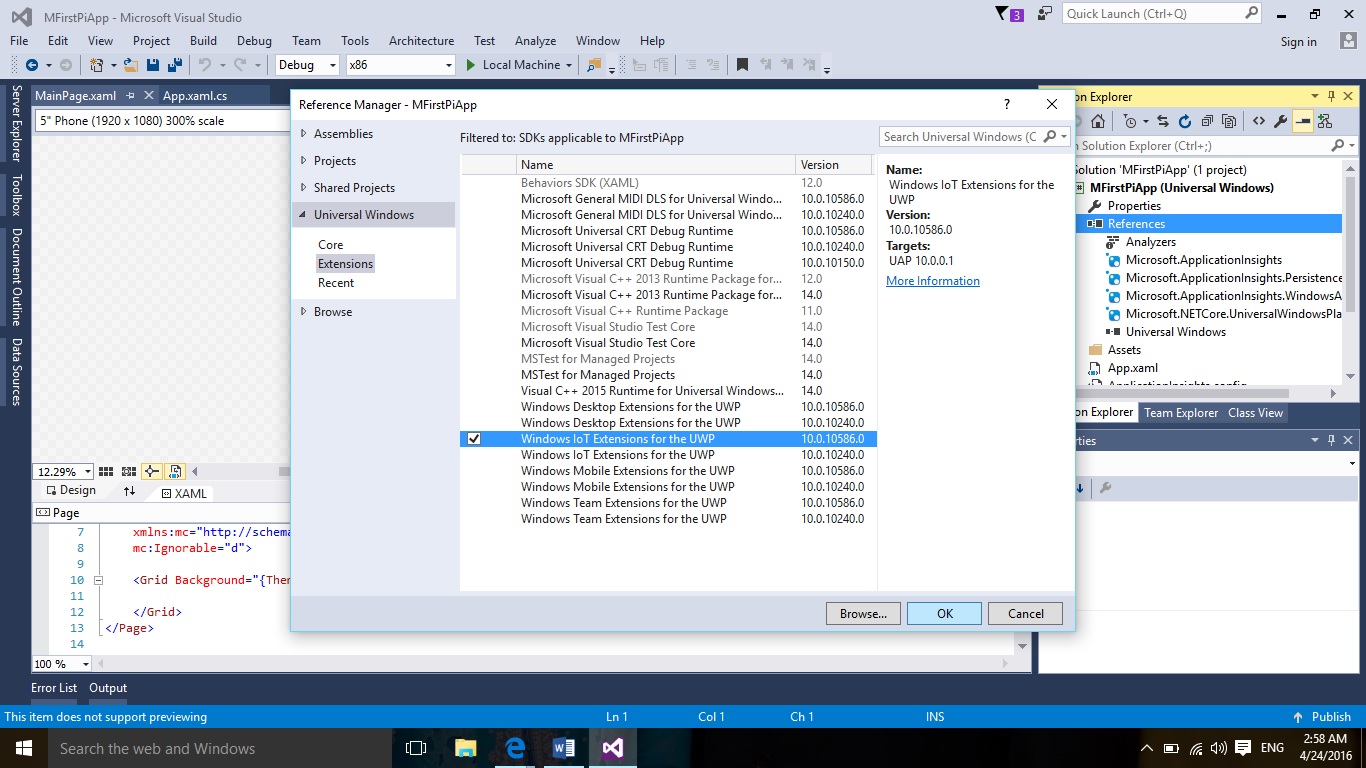Open the Output tab

[108, 688]
